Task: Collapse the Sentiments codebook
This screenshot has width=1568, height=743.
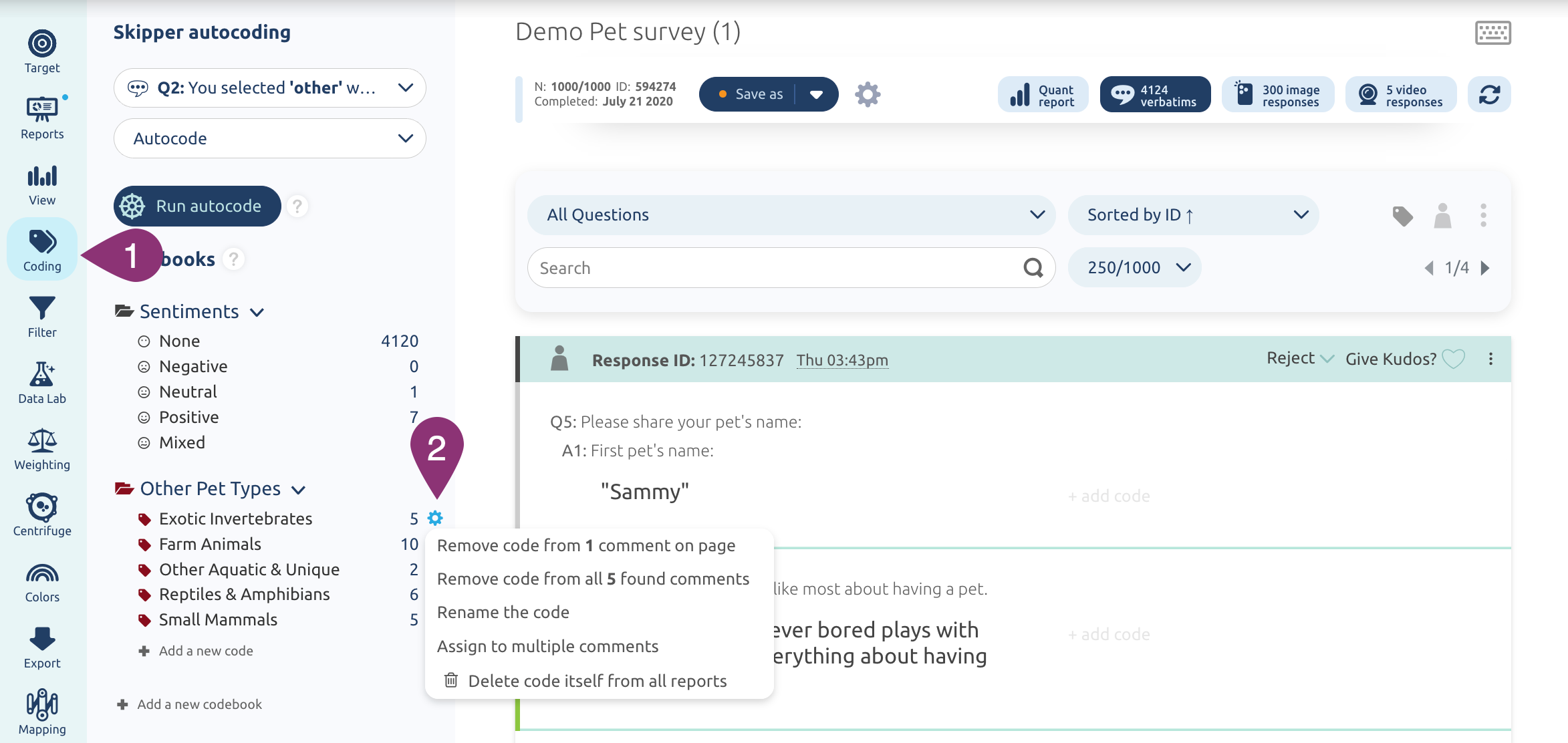Action: (x=257, y=312)
